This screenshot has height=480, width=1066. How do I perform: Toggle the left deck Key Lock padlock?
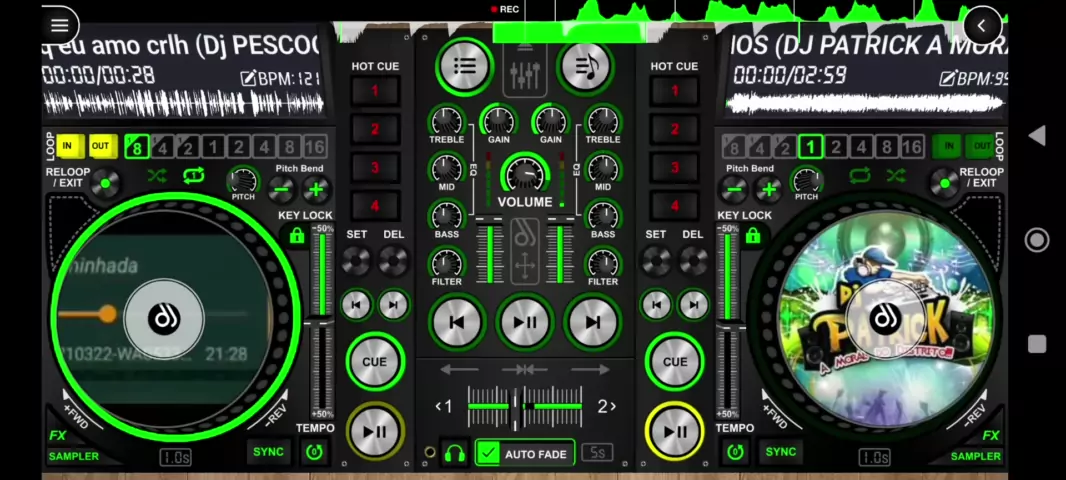296,236
